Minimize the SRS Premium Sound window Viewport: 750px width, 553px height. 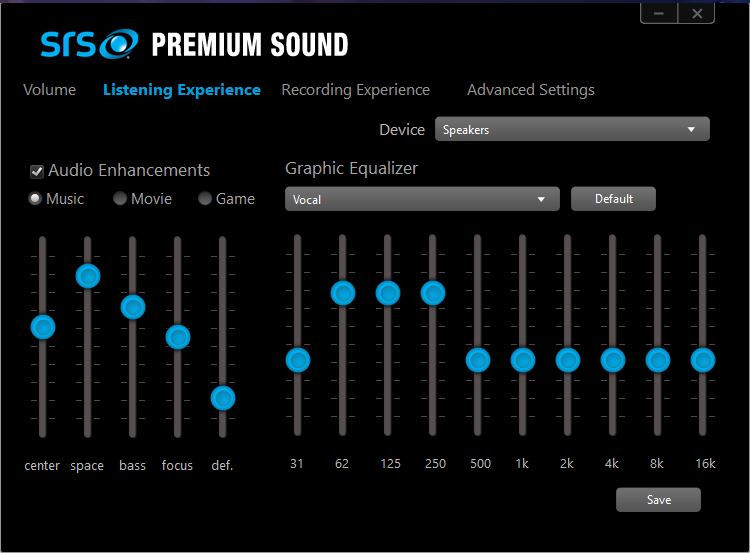(659, 13)
